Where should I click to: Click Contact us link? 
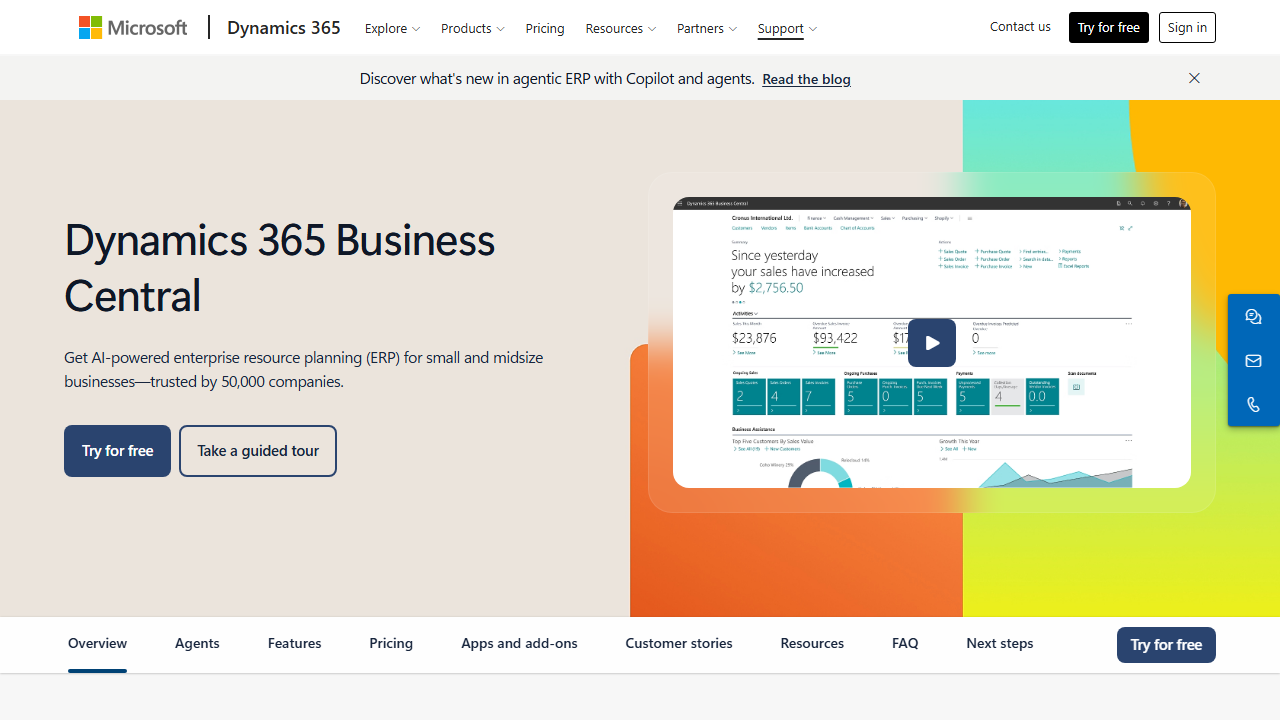point(1020,27)
